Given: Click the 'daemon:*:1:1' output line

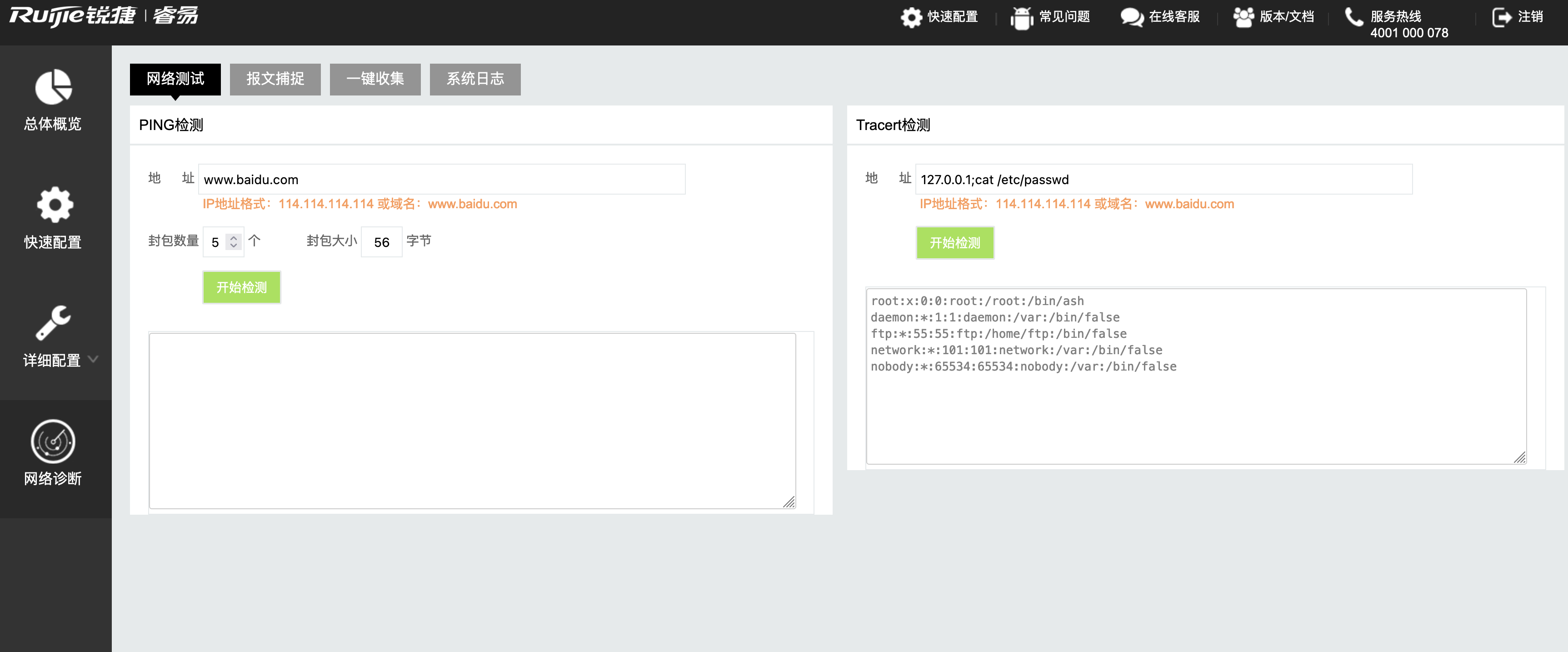Looking at the screenshot, I should (x=994, y=317).
